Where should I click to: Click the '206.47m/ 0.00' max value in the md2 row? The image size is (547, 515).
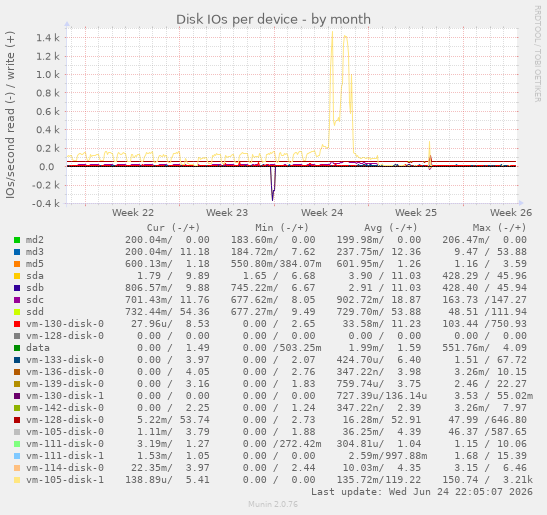pos(485,240)
